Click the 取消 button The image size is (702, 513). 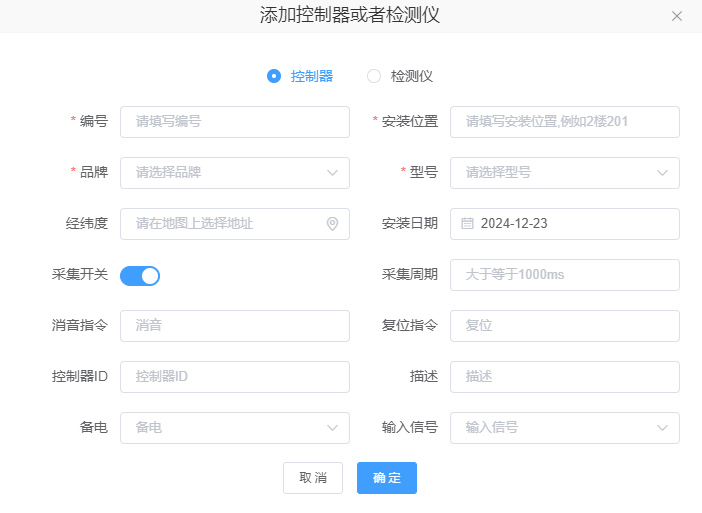point(313,478)
